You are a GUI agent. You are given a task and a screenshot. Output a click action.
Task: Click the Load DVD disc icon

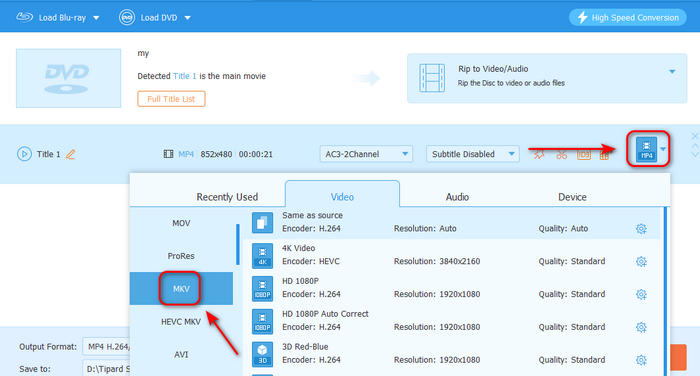pyautogui.click(x=127, y=17)
